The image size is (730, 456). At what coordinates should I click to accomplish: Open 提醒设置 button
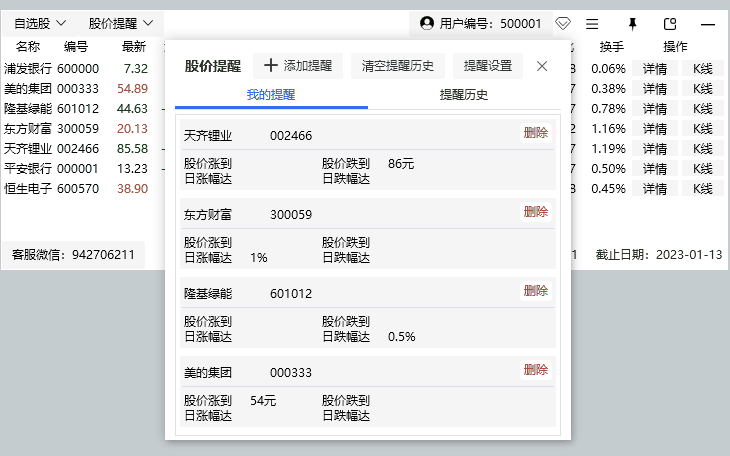(x=488, y=66)
